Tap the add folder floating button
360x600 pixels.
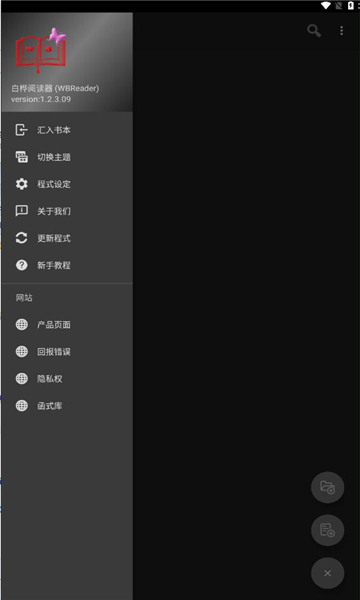tap(327, 488)
